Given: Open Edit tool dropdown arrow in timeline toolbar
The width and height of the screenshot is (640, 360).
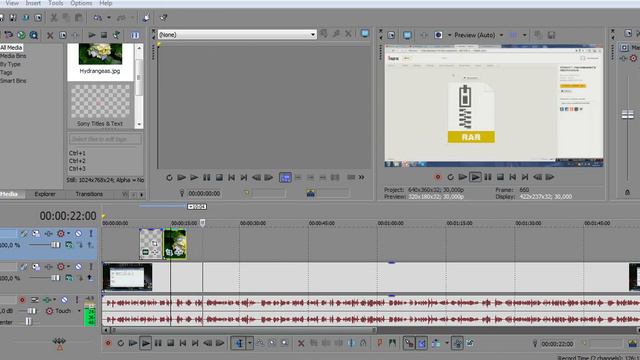Looking at the screenshot, I should (250, 343).
